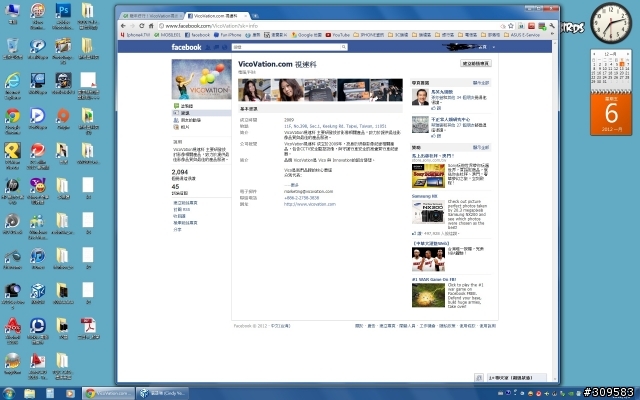
Task: Open the iTunes desktop shortcut
Action: pyautogui.click(x=38, y=259)
